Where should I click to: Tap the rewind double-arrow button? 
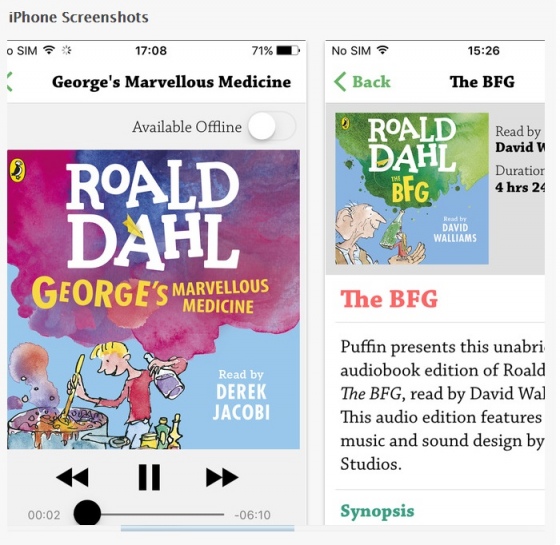click(72, 477)
